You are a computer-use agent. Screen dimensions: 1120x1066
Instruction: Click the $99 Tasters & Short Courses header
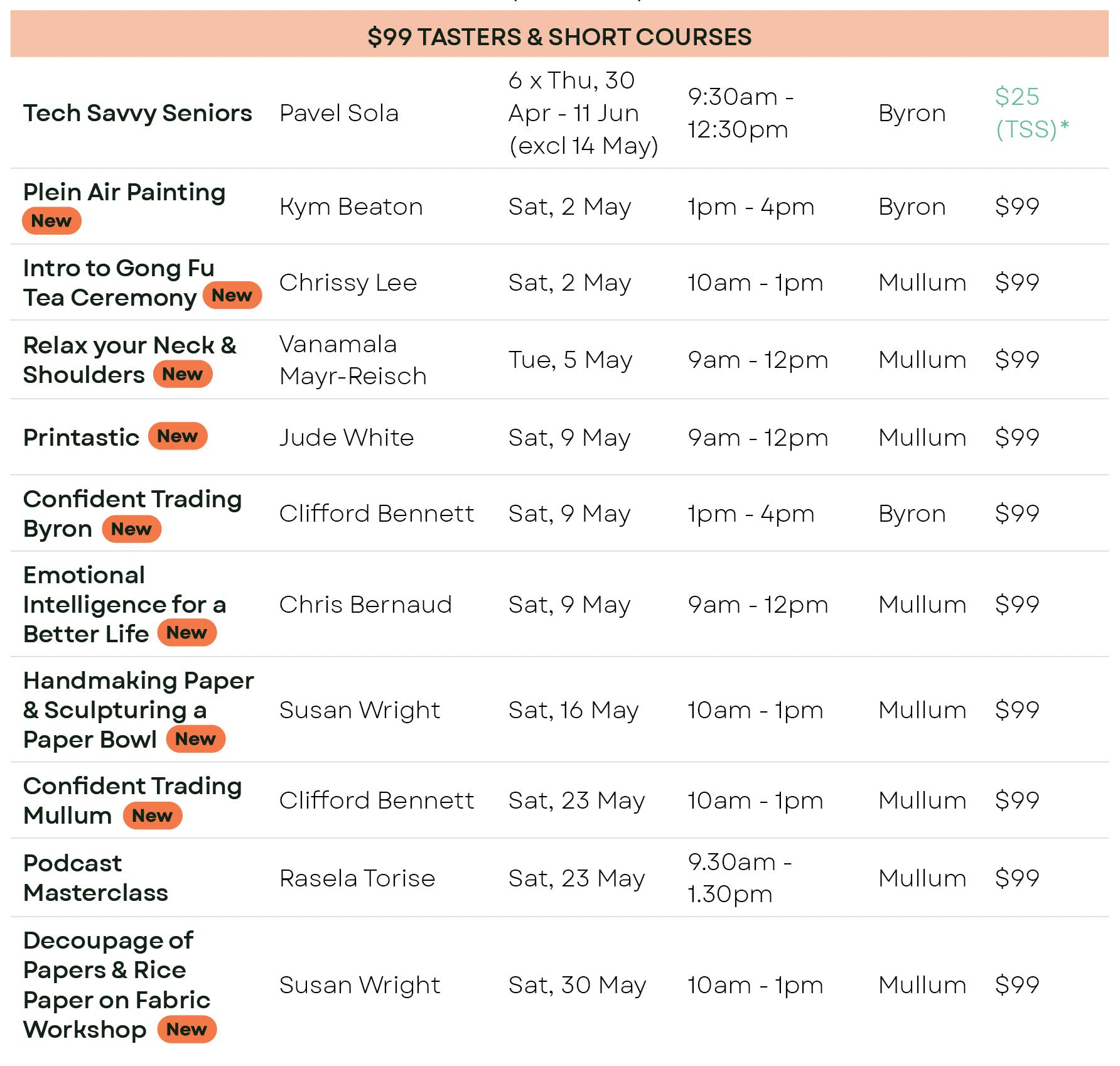[x=559, y=37]
